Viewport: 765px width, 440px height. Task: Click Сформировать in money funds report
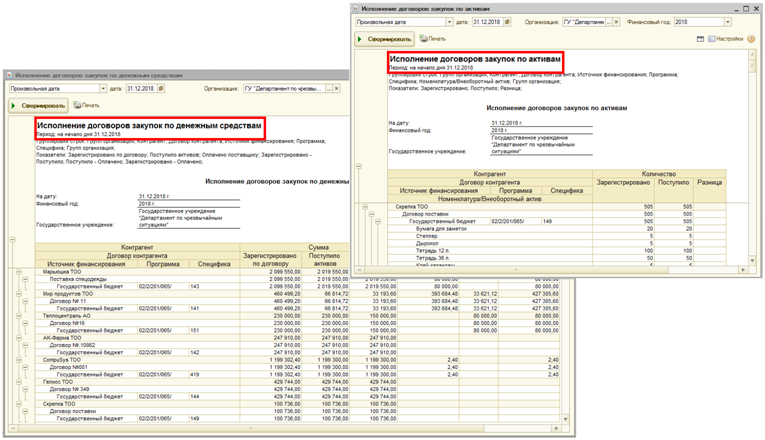click(38, 104)
